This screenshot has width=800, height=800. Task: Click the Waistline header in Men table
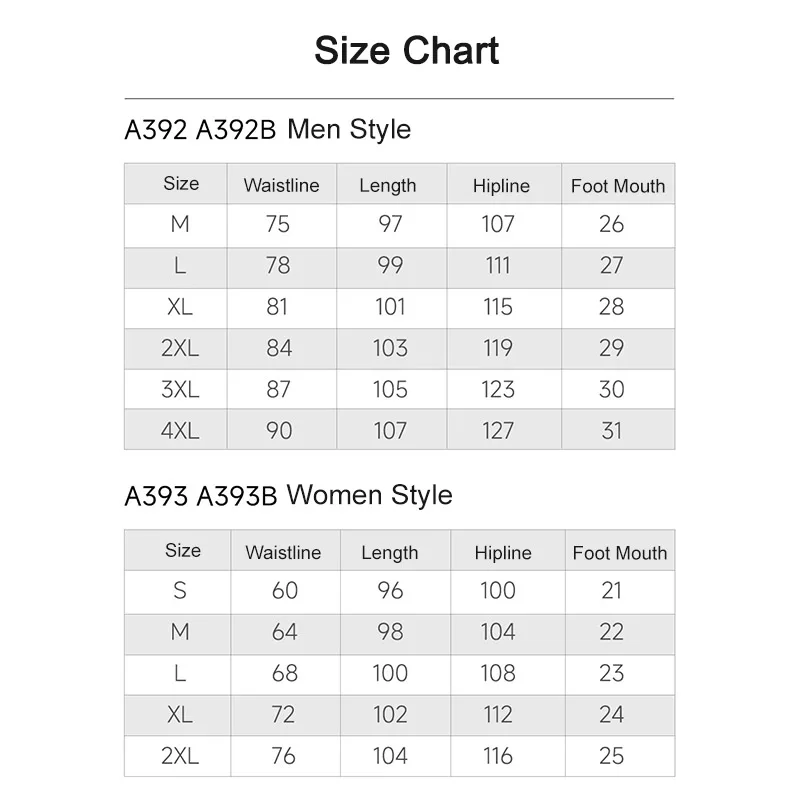(282, 185)
